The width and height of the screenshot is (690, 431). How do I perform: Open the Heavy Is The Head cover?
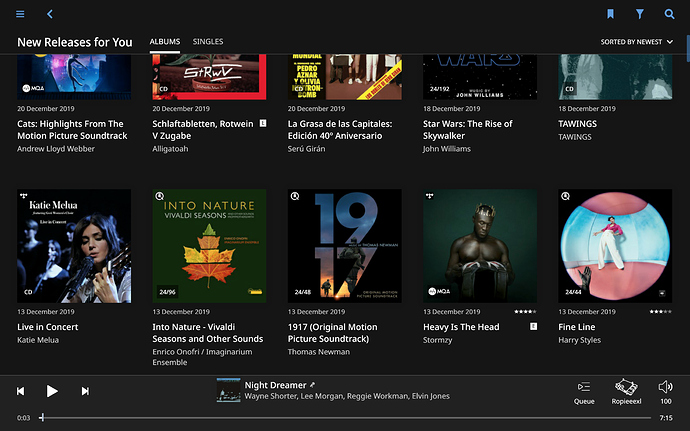[x=480, y=246]
